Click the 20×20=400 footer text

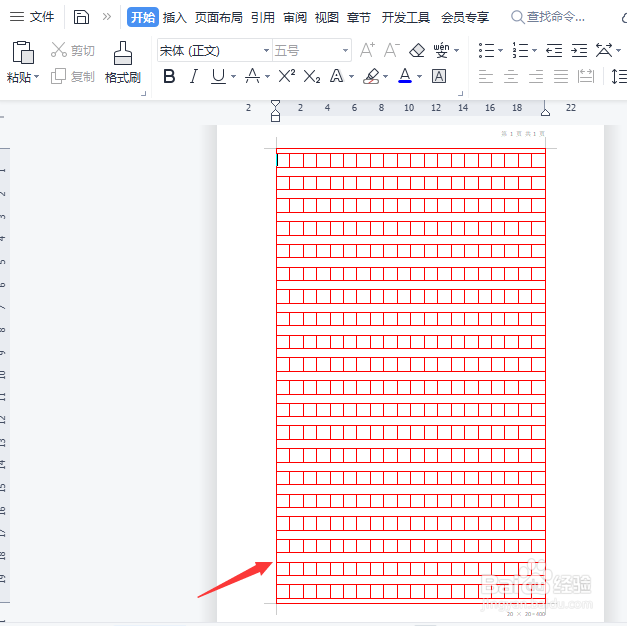click(526, 614)
